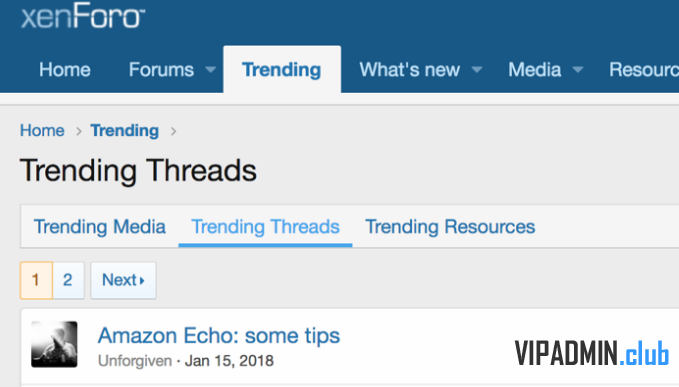Click the xenForo logo
This screenshot has height=387, width=679.
click(83, 16)
